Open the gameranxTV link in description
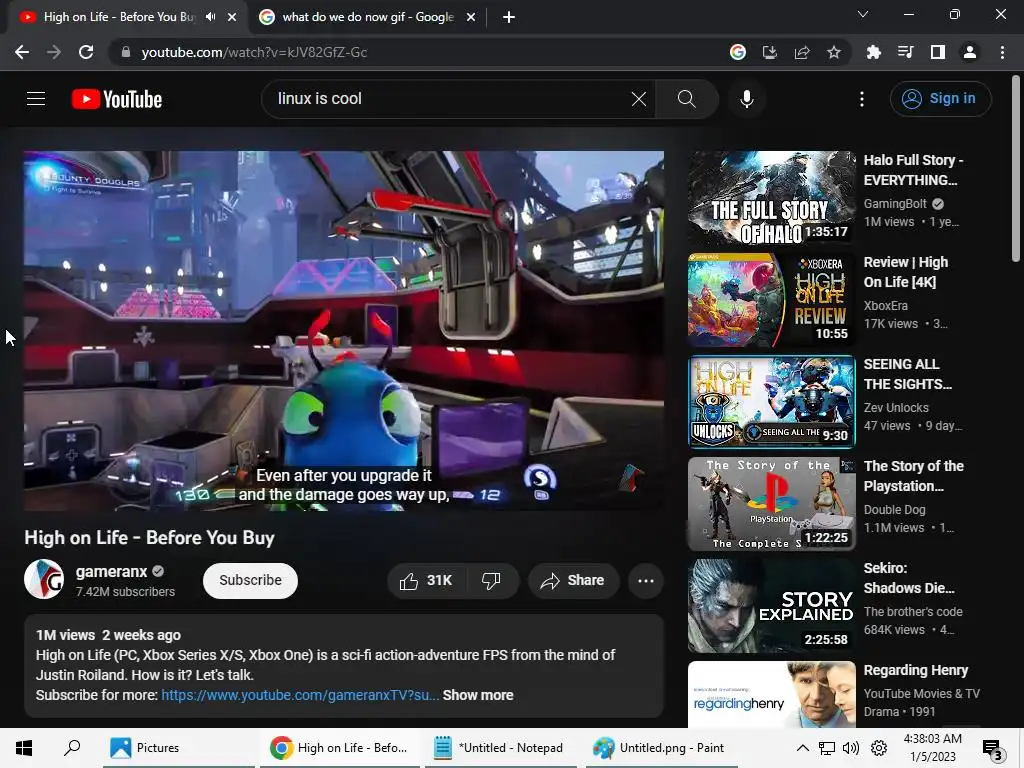This screenshot has height=768, width=1024. pos(300,696)
